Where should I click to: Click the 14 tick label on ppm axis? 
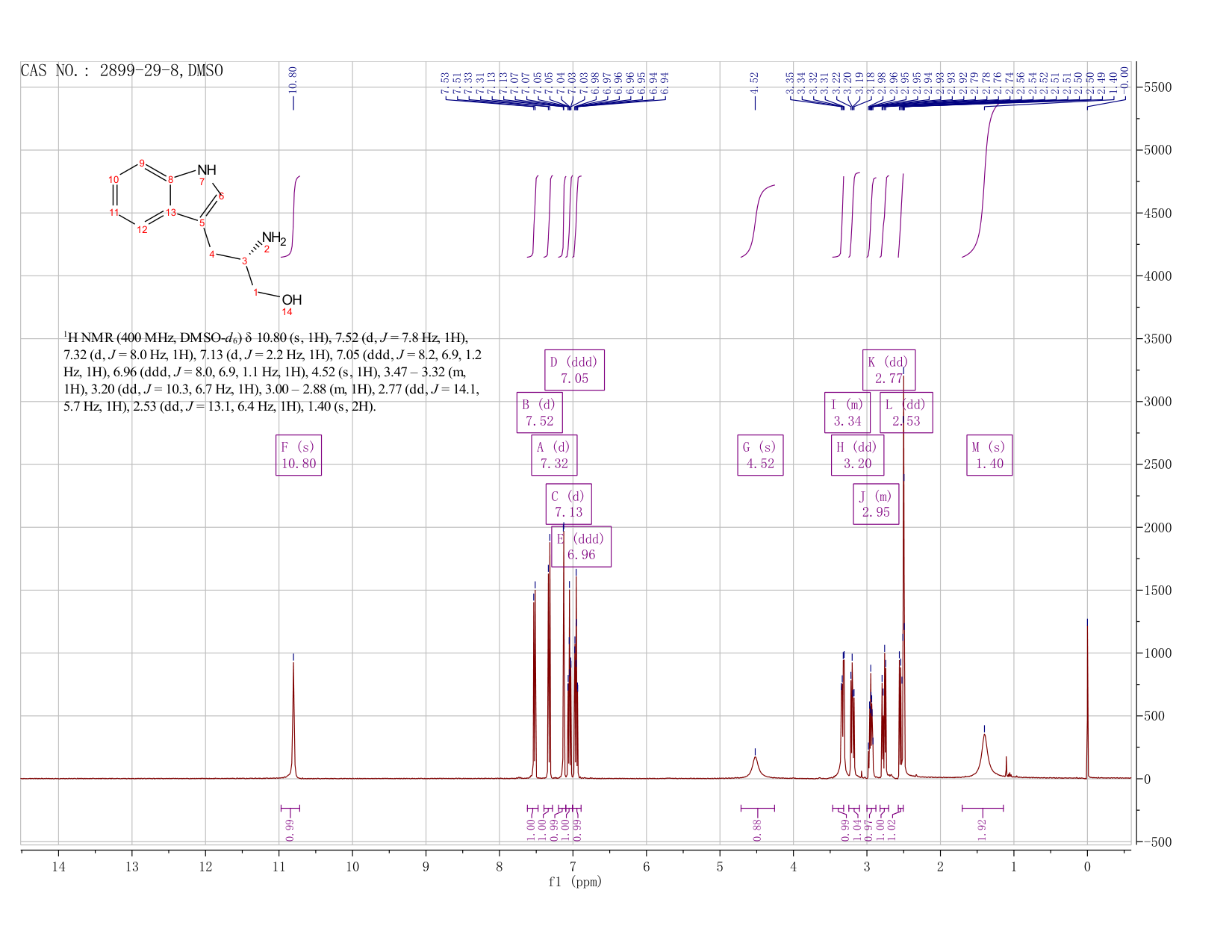pyautogui.click(x=58, y=866)
